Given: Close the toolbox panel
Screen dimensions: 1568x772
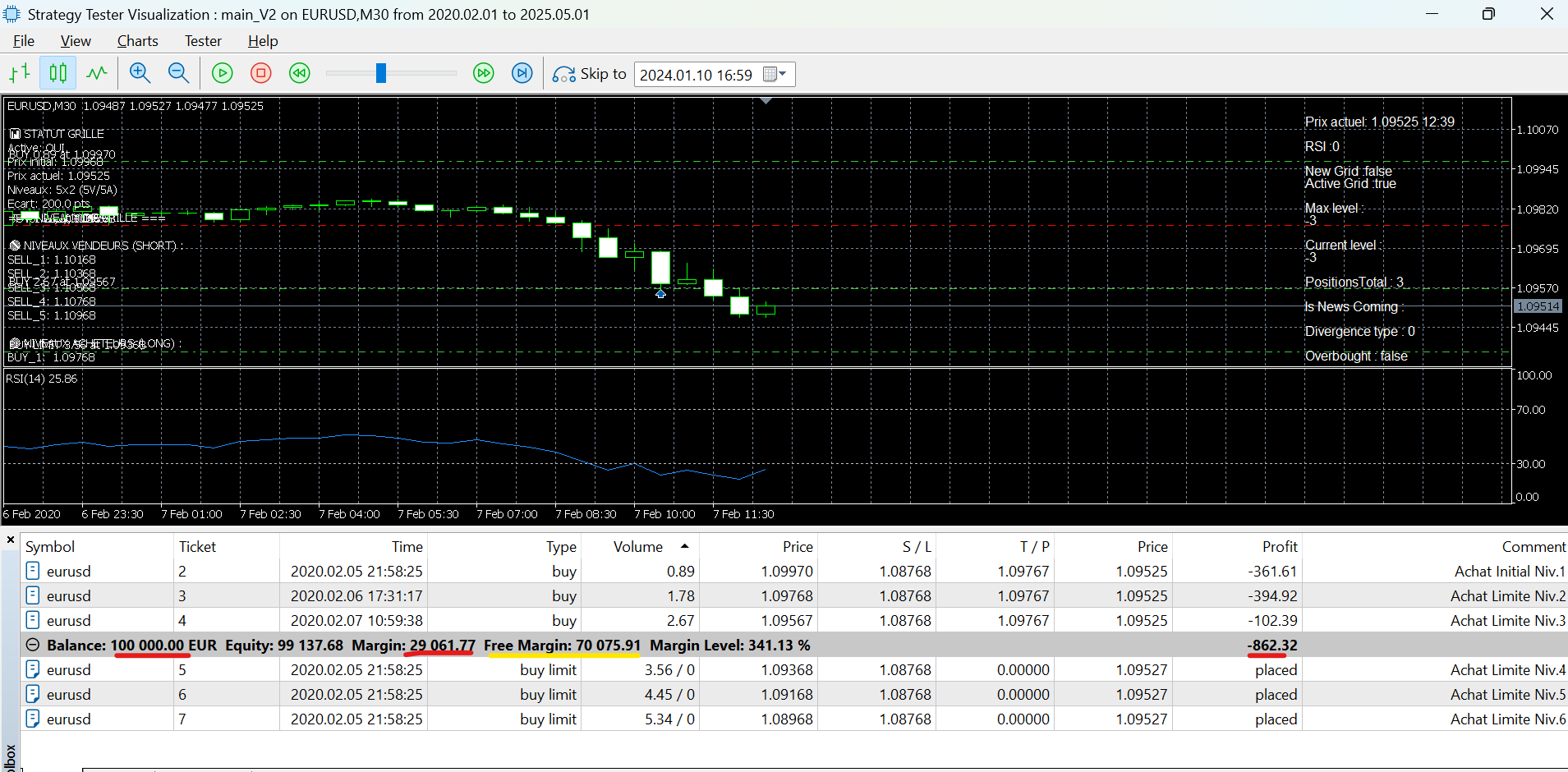Looking at the screenshot, I should pos(11,540).
